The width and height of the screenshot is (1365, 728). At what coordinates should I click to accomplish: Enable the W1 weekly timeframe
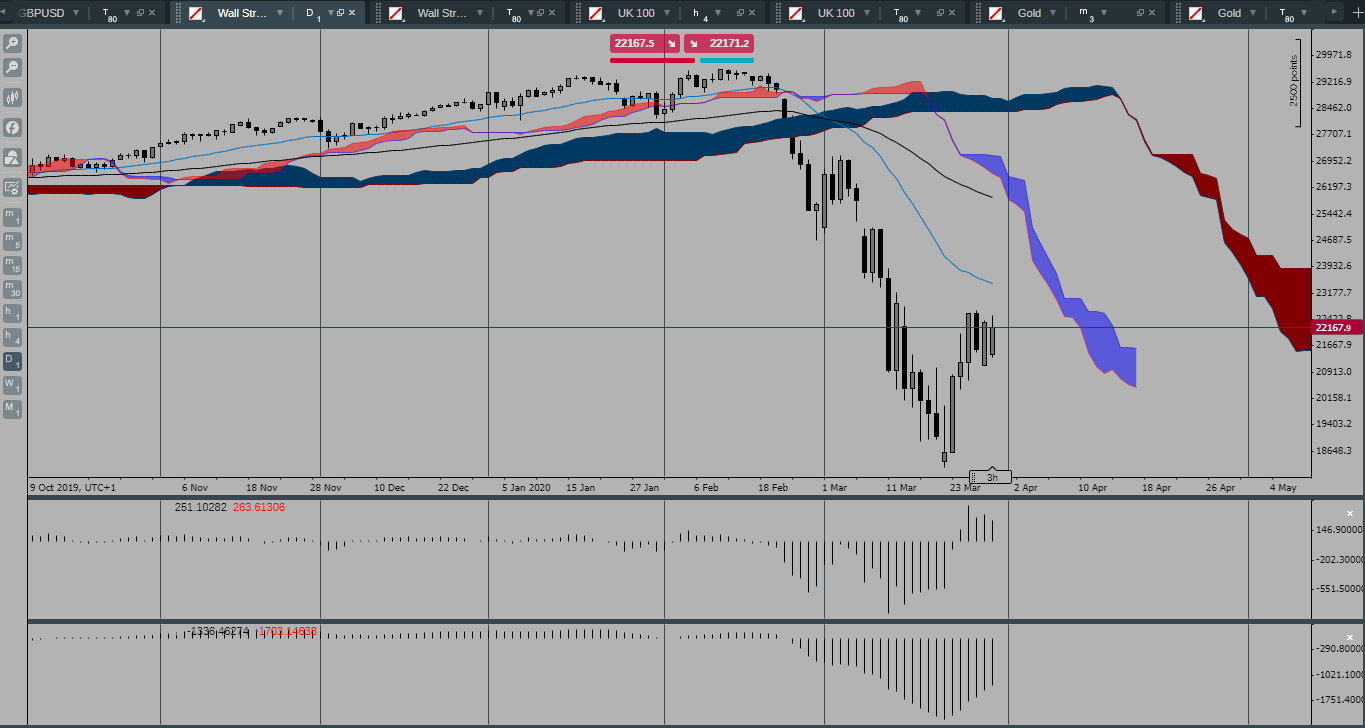click(x=13, y=386)
